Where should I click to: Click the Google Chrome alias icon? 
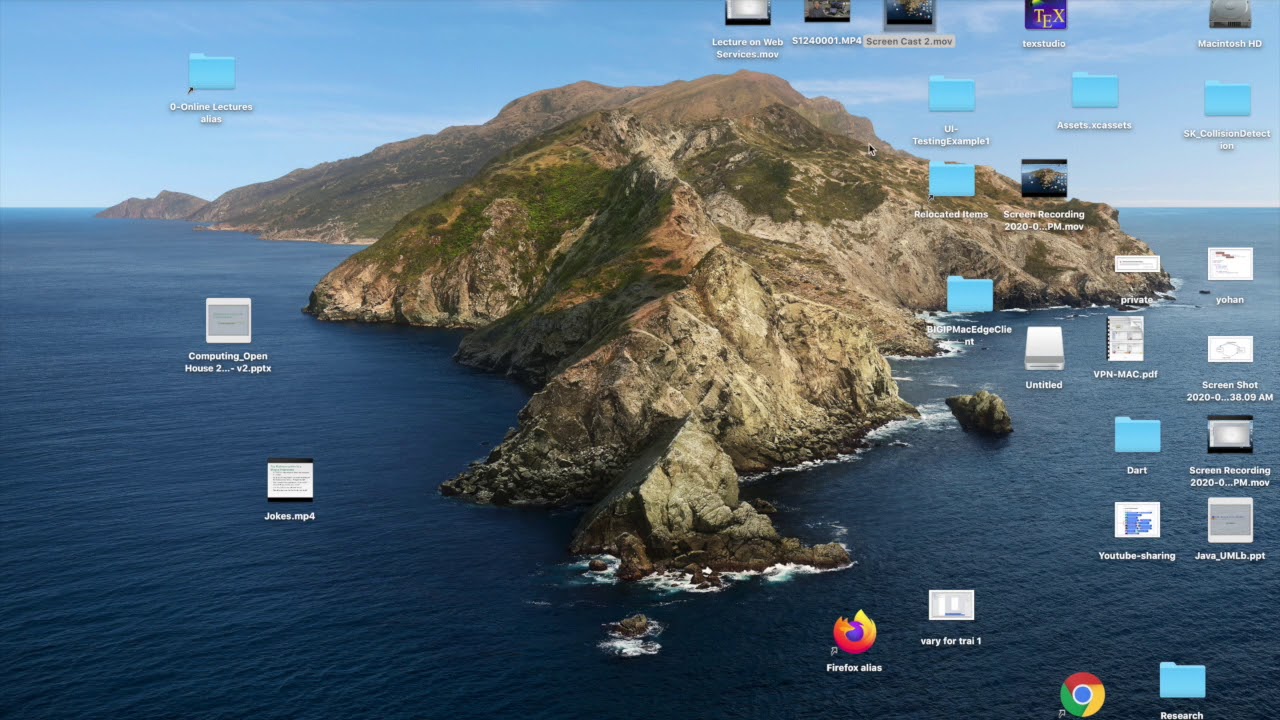[1082, 695]
